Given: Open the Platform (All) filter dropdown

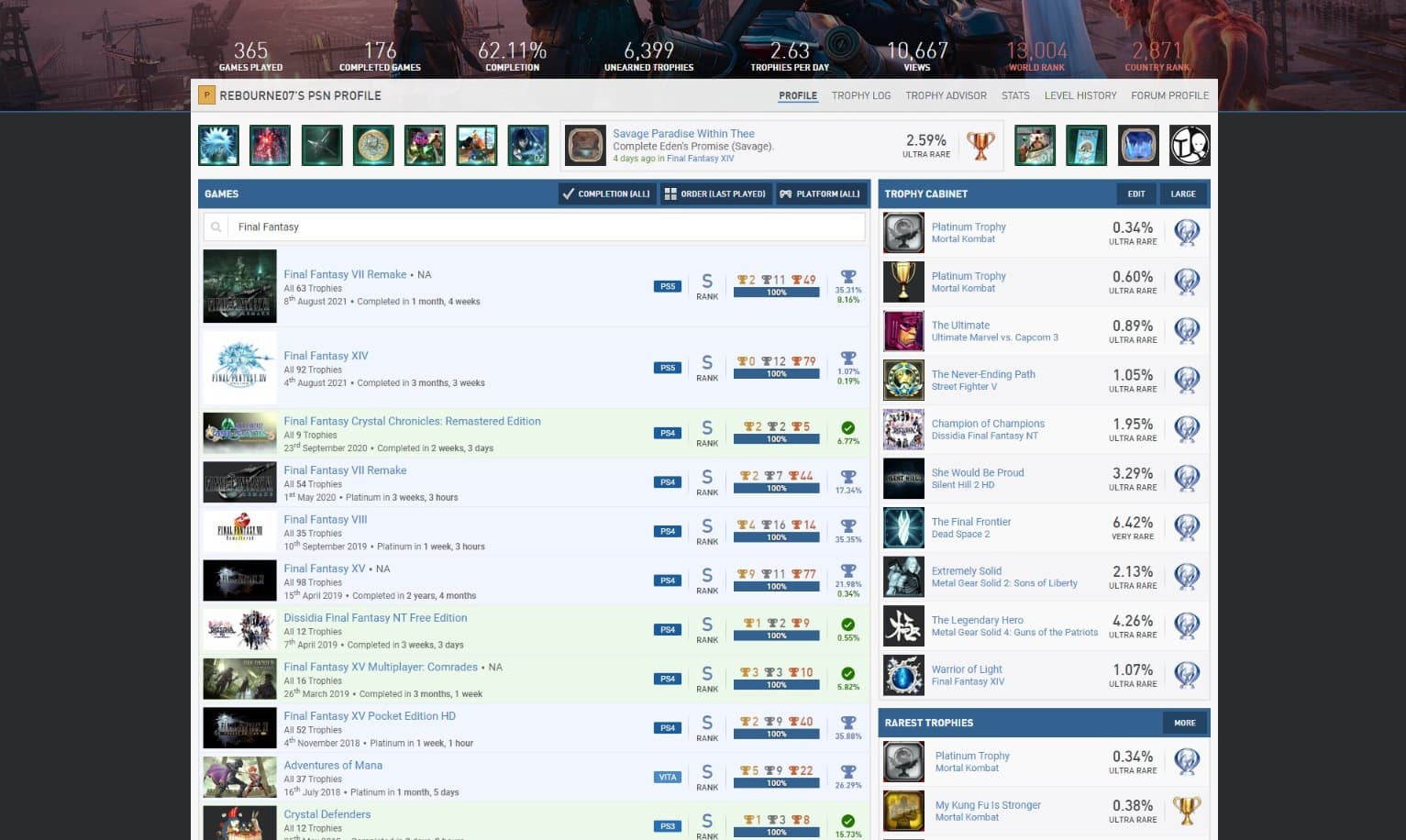Looking at the screenshot, I should coord(820,193).
